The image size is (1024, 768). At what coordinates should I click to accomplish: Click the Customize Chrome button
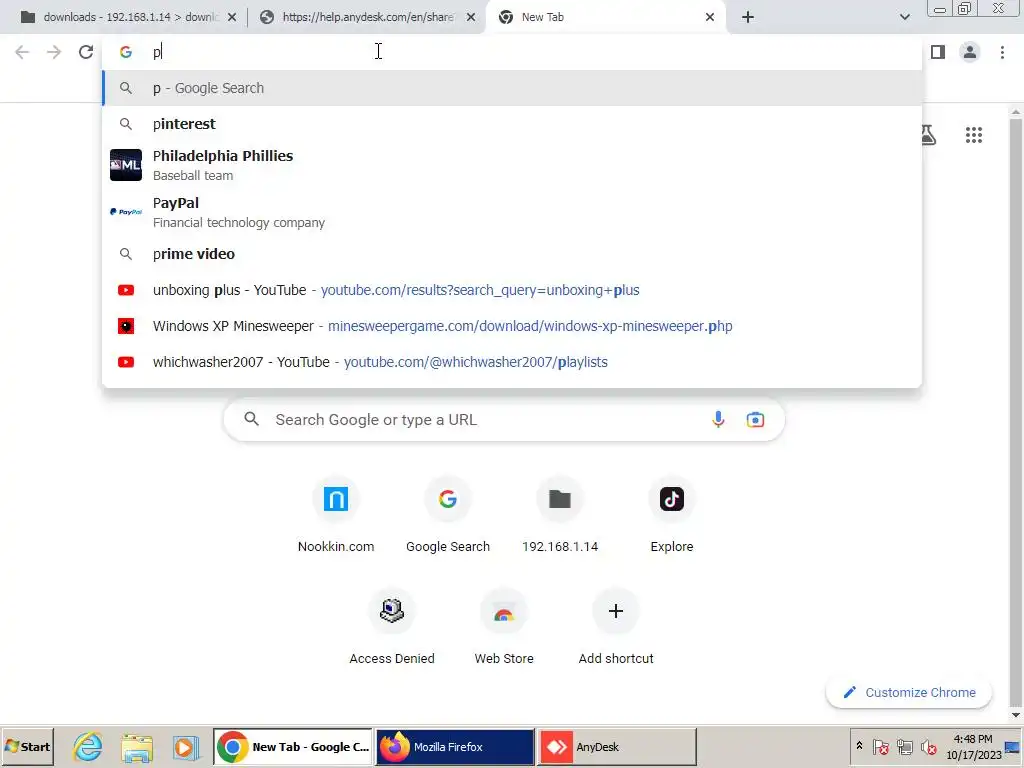[x=908, y=692]
